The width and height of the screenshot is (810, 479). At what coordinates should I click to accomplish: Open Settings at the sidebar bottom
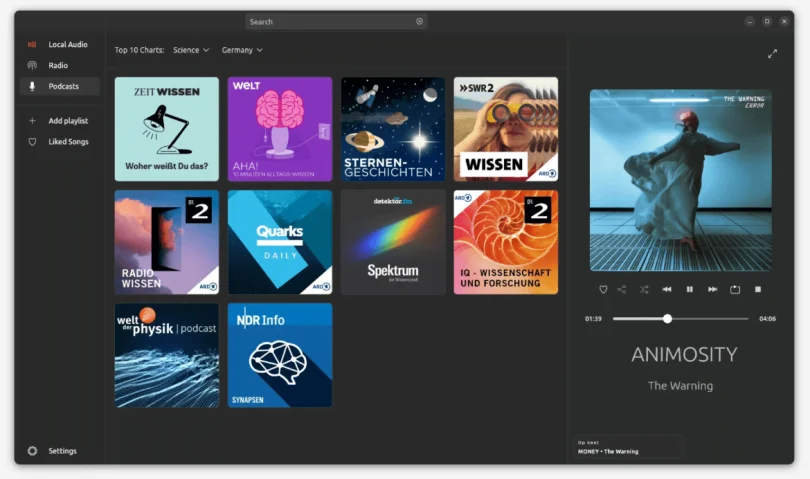(59, 451)
